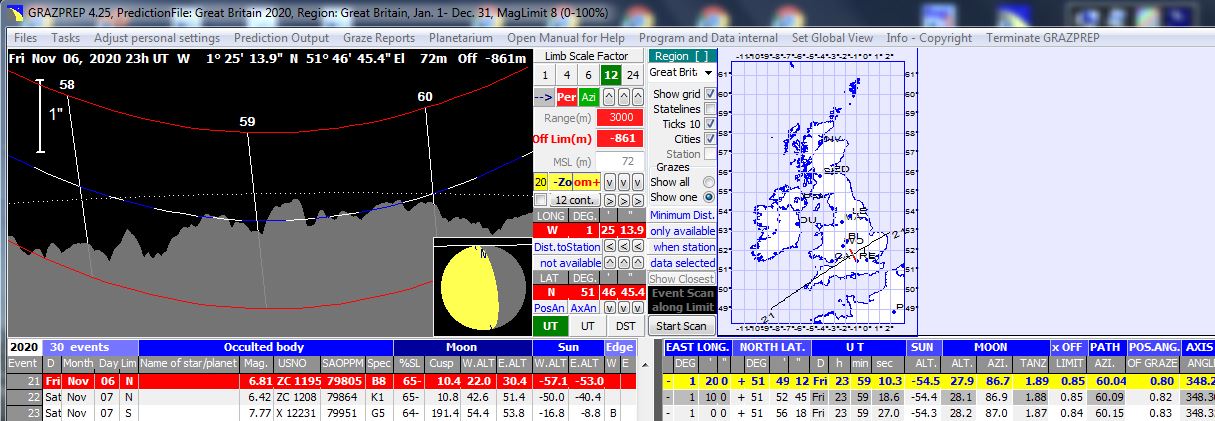Click the green Azi mode button

coord(590,97)
